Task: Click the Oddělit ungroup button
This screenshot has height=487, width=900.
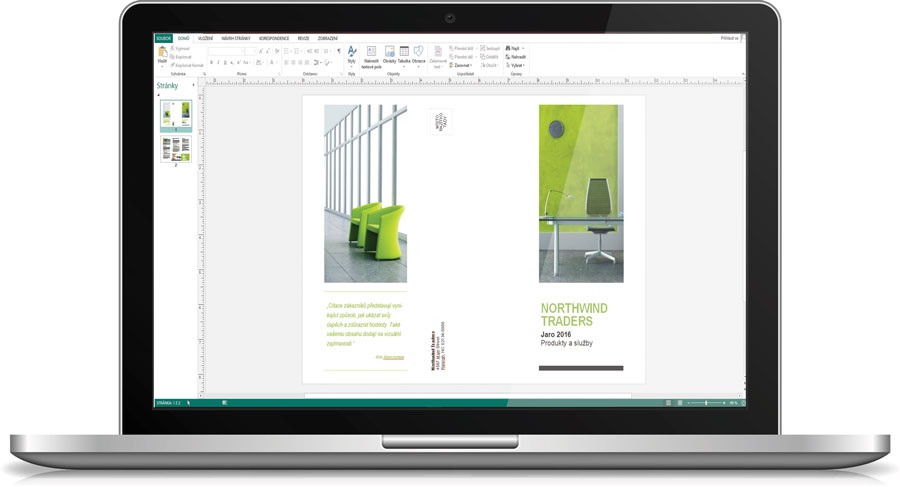Action: [x=490, y=57]
